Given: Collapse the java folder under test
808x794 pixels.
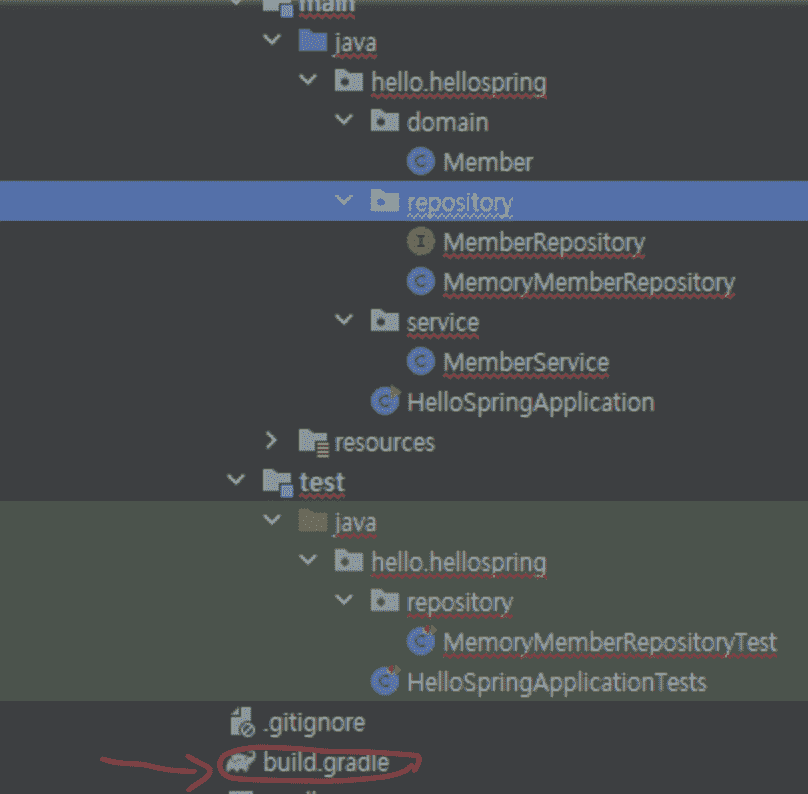Looking at the screenshot, I should pyautogui.click(x=272, y=521).
